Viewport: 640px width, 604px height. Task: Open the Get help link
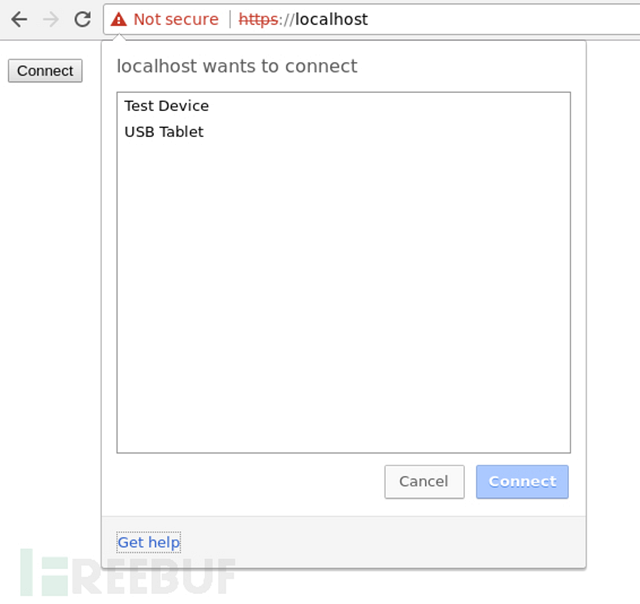[149, 542]
